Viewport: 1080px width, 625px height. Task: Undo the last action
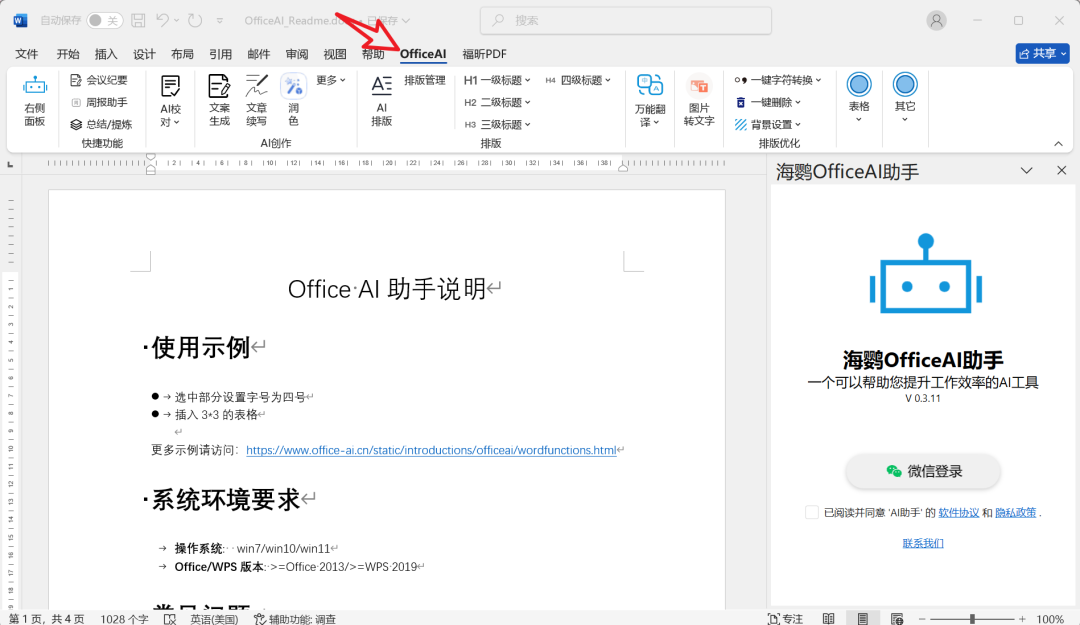[163, 21]
